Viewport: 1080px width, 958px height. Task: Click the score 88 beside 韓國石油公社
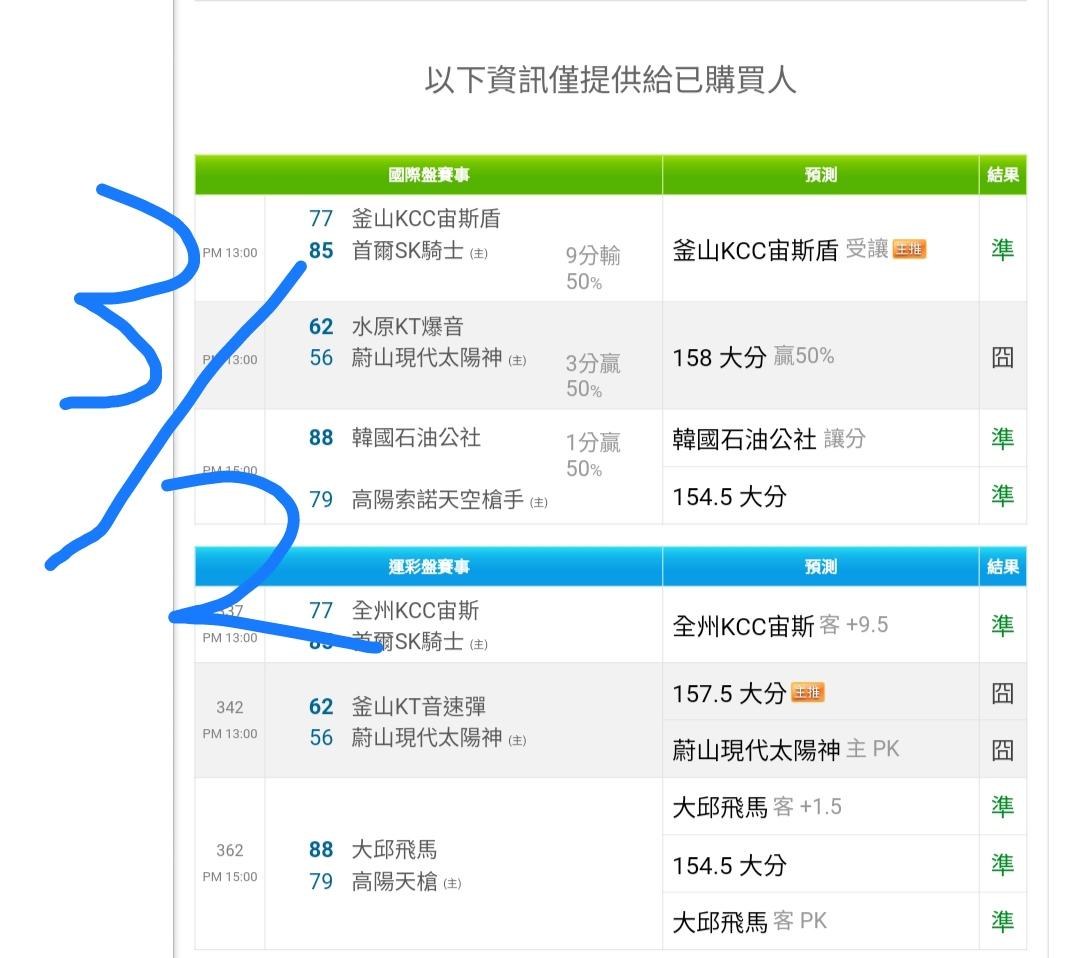(x=321, y=437)
